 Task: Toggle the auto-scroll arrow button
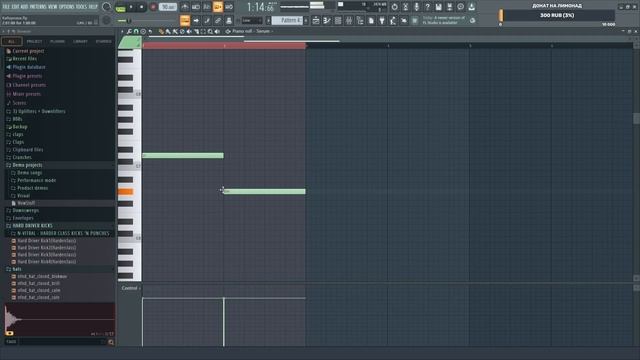point(196,20)
